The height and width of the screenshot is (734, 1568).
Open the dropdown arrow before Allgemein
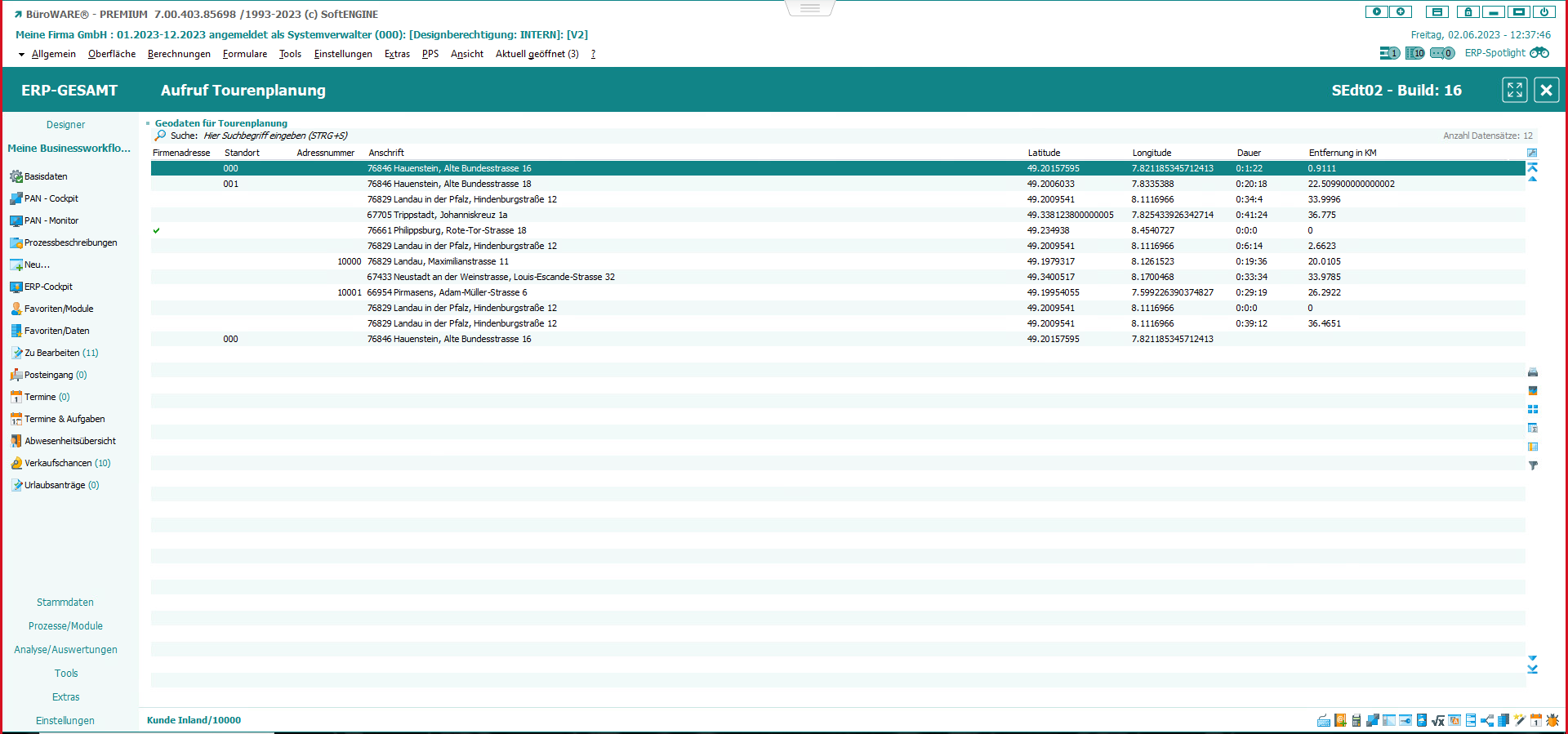click(x=21, y=55)
